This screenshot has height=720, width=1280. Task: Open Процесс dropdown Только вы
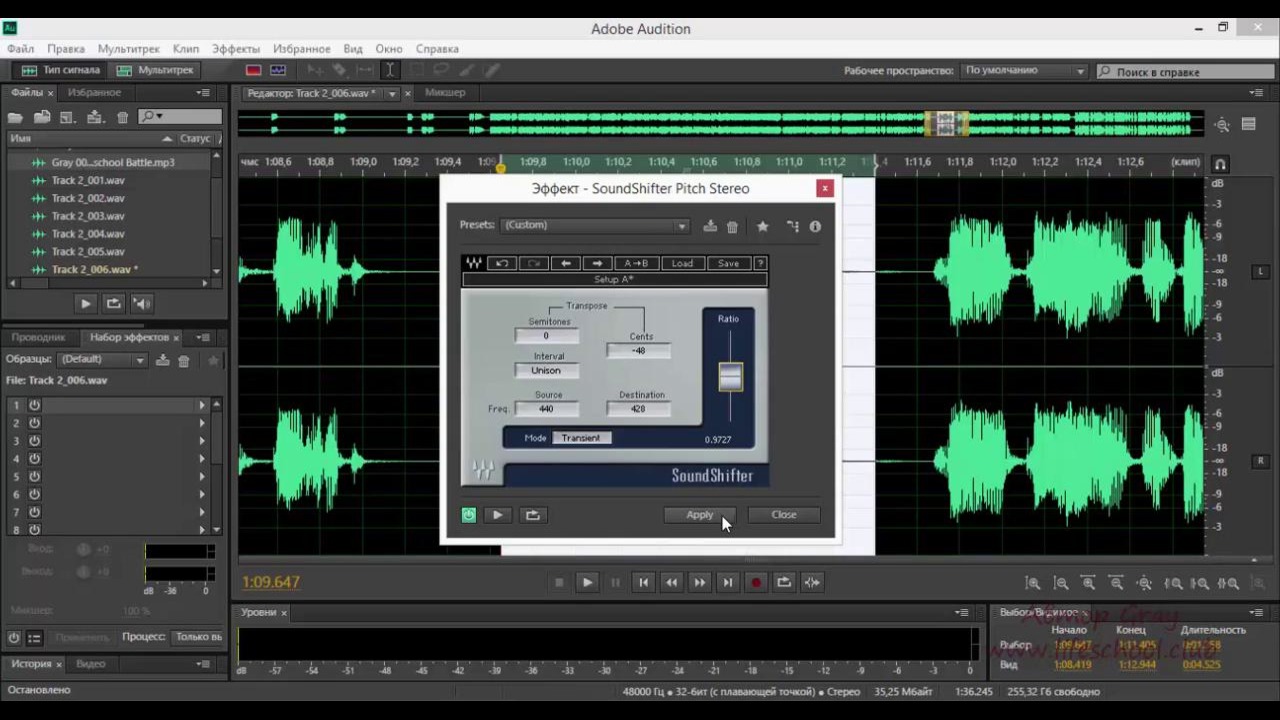[197, 637]
